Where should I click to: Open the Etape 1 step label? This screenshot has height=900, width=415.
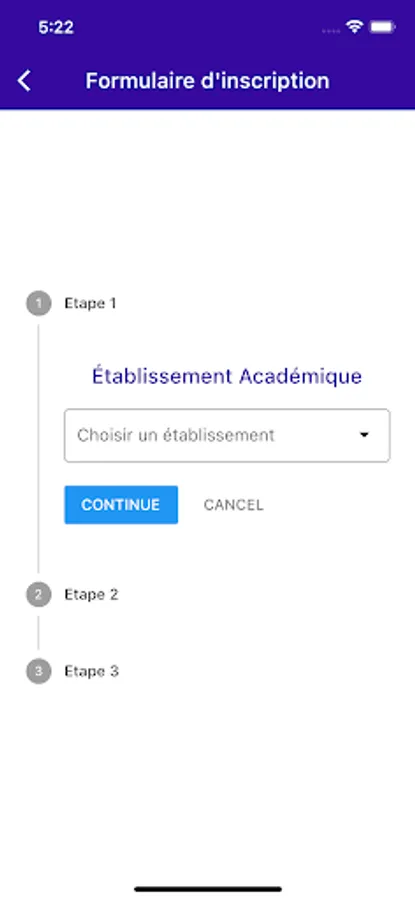pyautogui.click(x=90, y=304)
